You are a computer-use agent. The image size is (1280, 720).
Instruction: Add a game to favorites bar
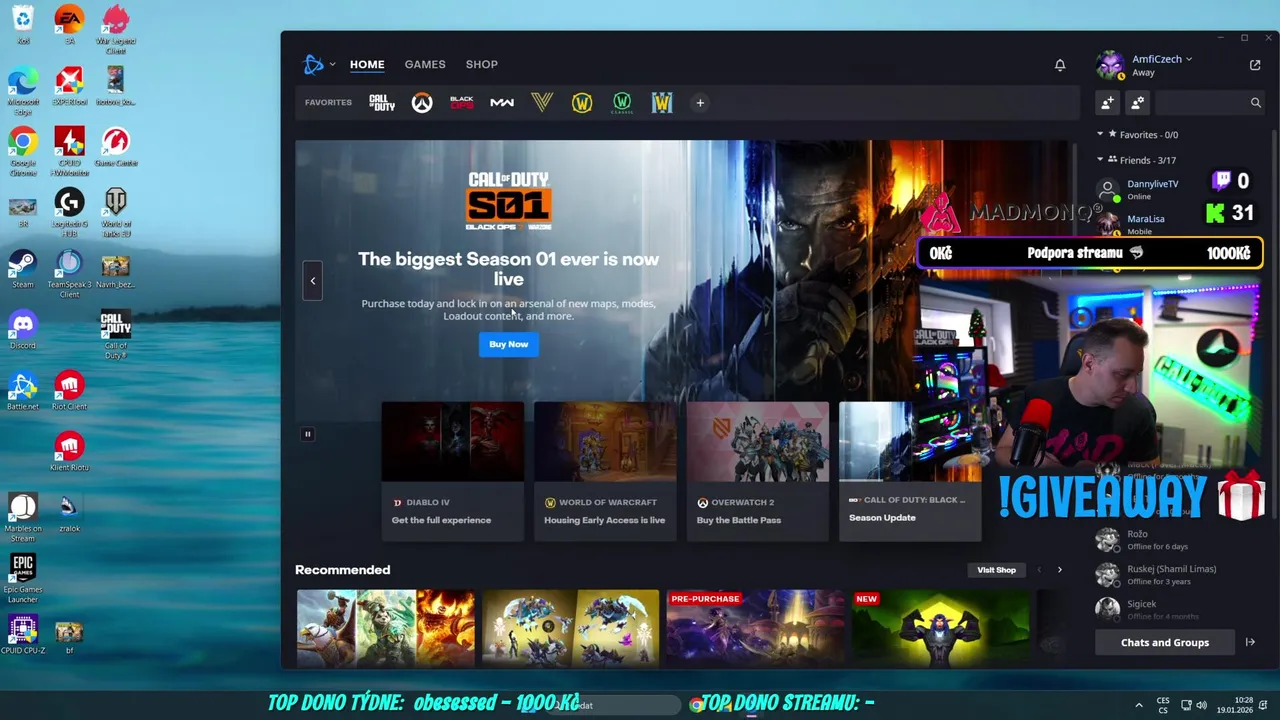tap(700, 102)
